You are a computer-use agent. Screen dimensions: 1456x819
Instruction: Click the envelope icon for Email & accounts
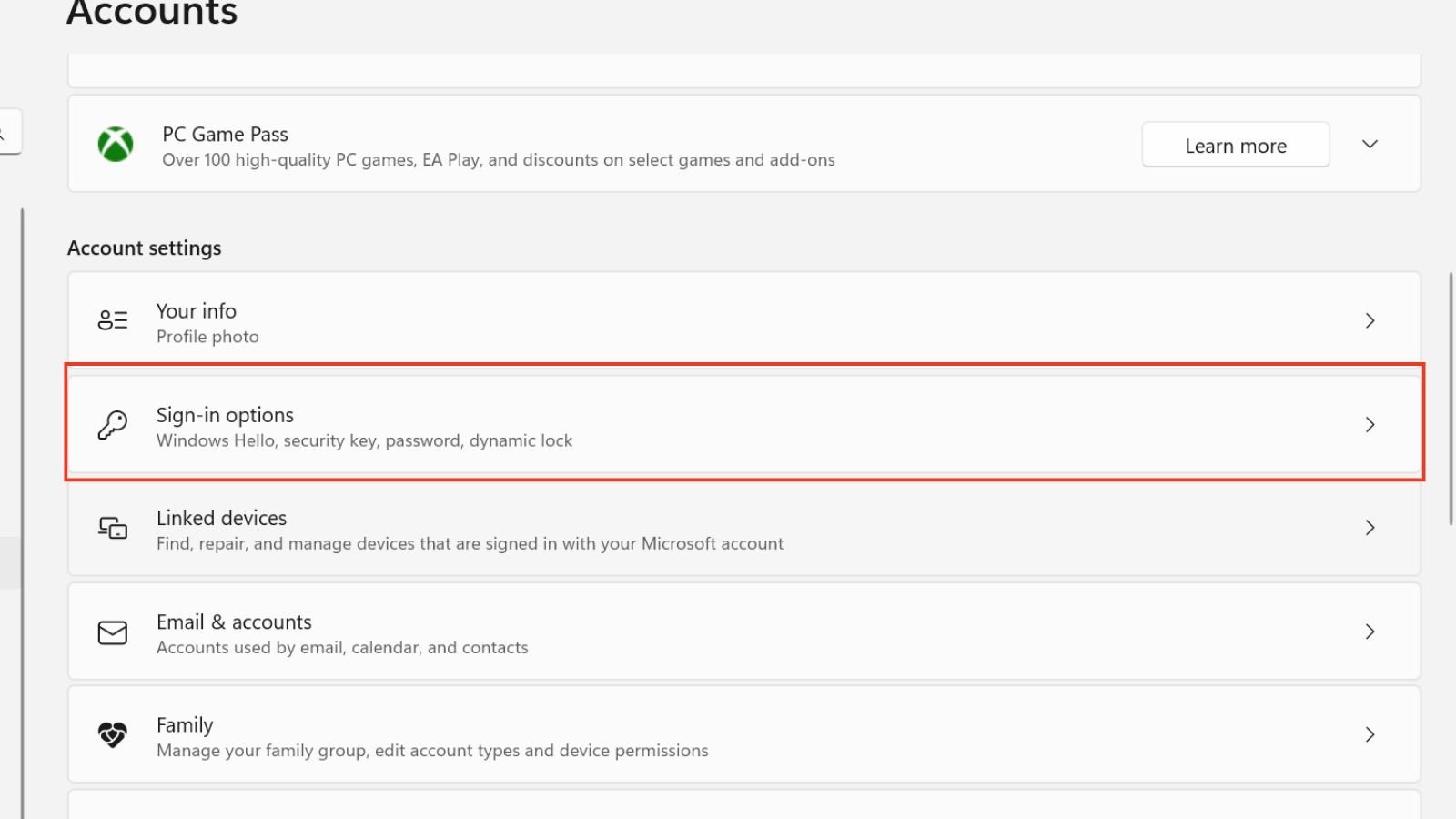(x=112, y=632)
